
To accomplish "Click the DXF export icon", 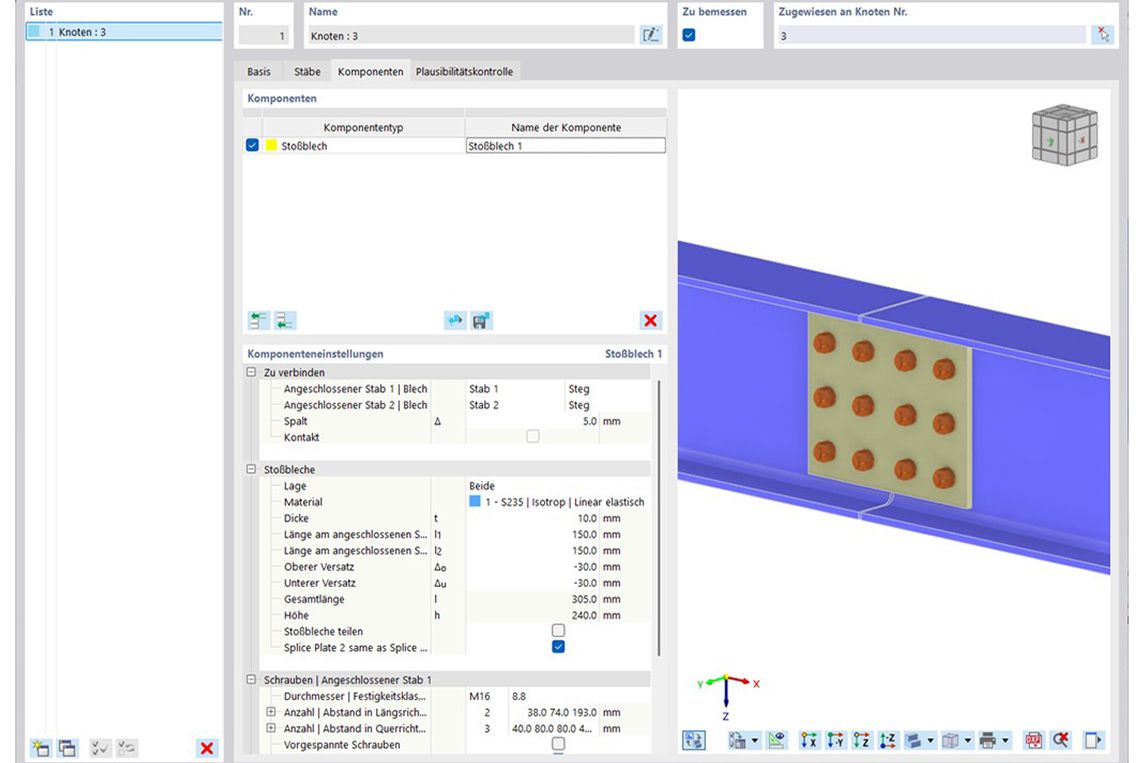I will coord(1033,741).
